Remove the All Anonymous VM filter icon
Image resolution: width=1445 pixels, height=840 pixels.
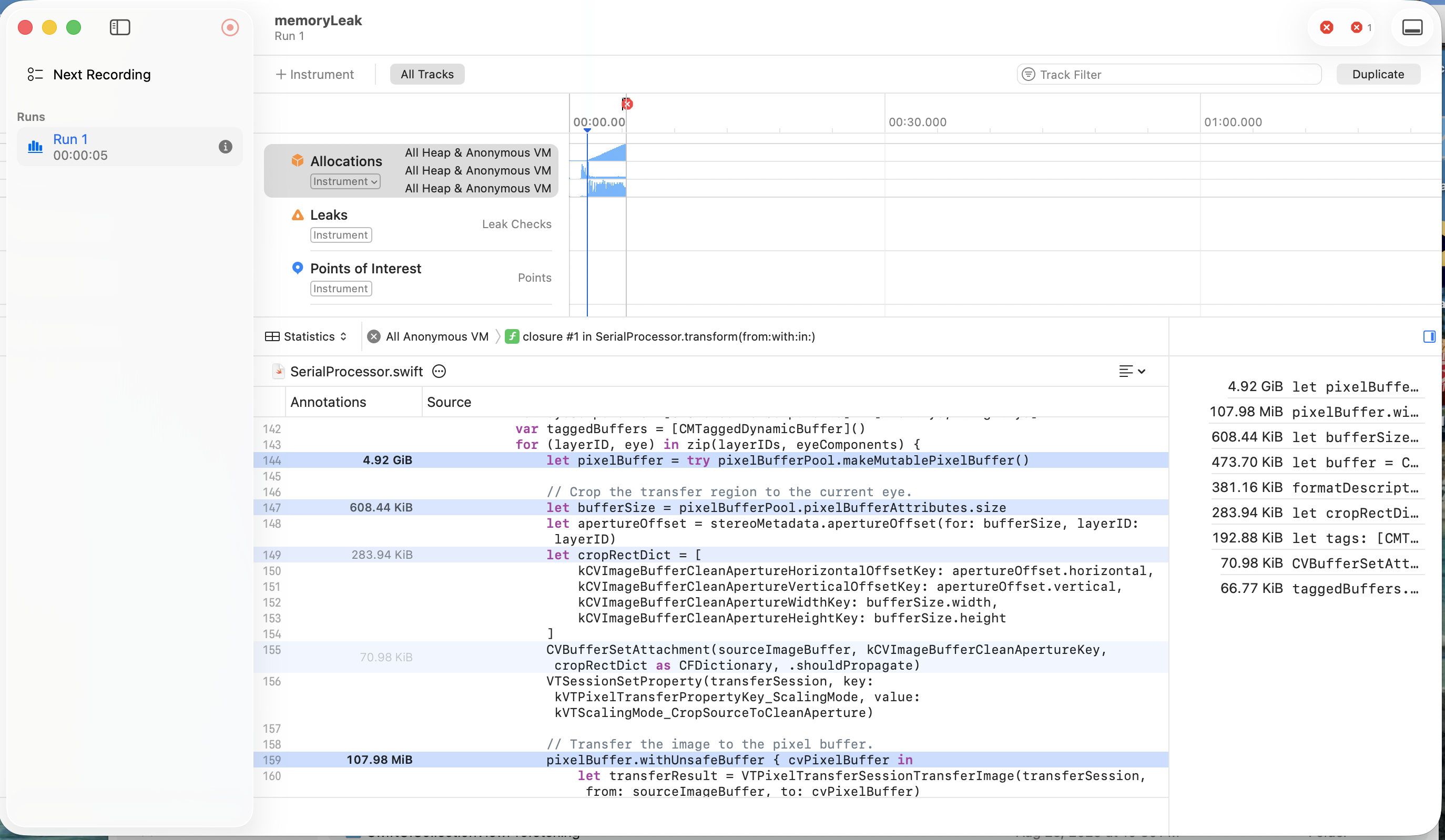pos(374,336)
